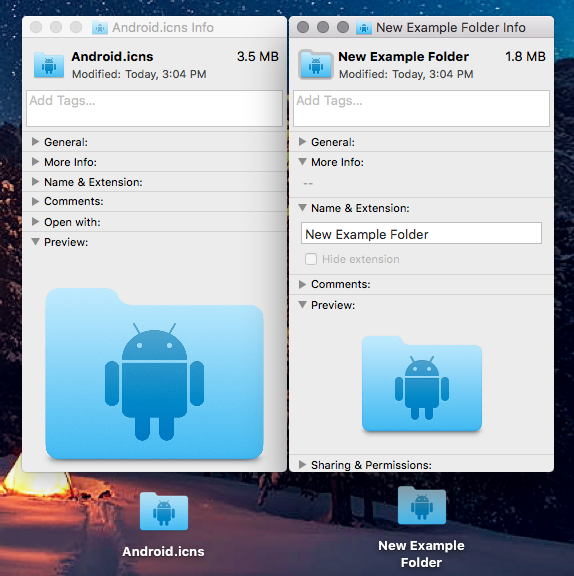Expand Name & Extension in Android.icns Info
574x576 pixels.
click(35, 181)
